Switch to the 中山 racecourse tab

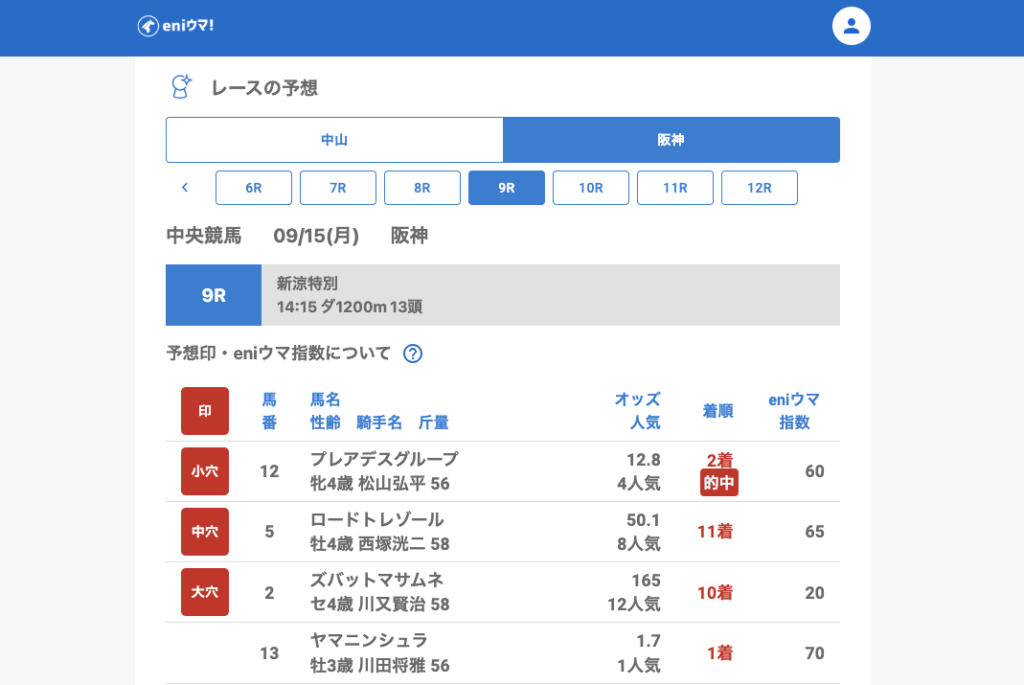point(334,140)
